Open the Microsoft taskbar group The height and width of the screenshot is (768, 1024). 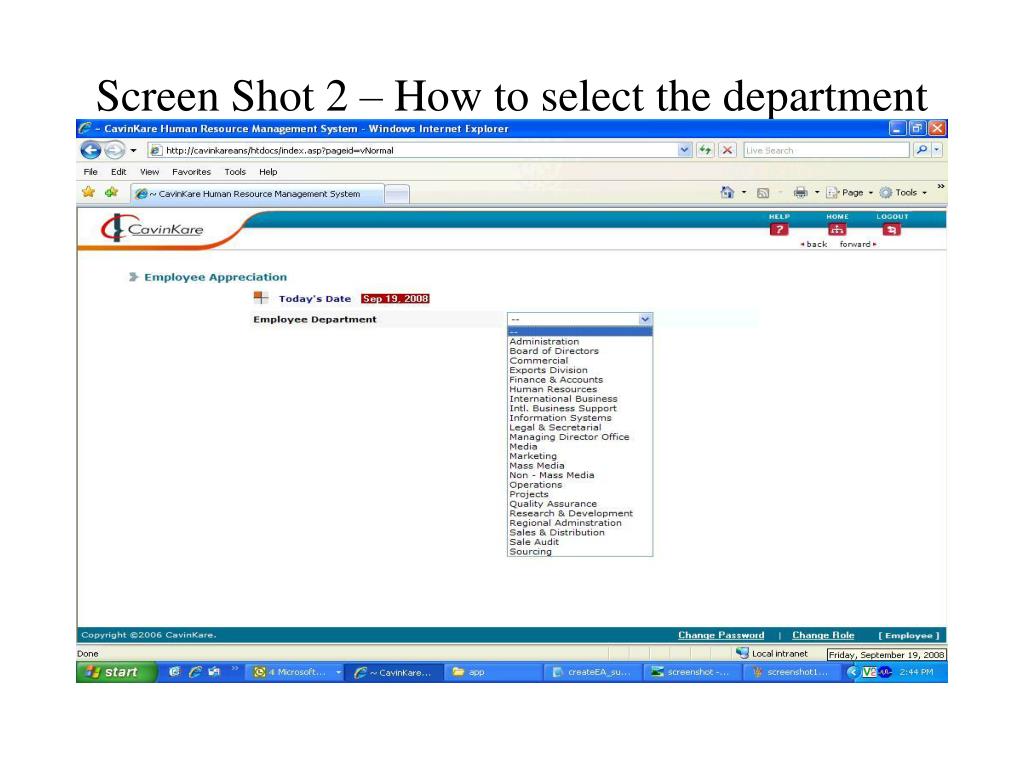pos(297,672)
